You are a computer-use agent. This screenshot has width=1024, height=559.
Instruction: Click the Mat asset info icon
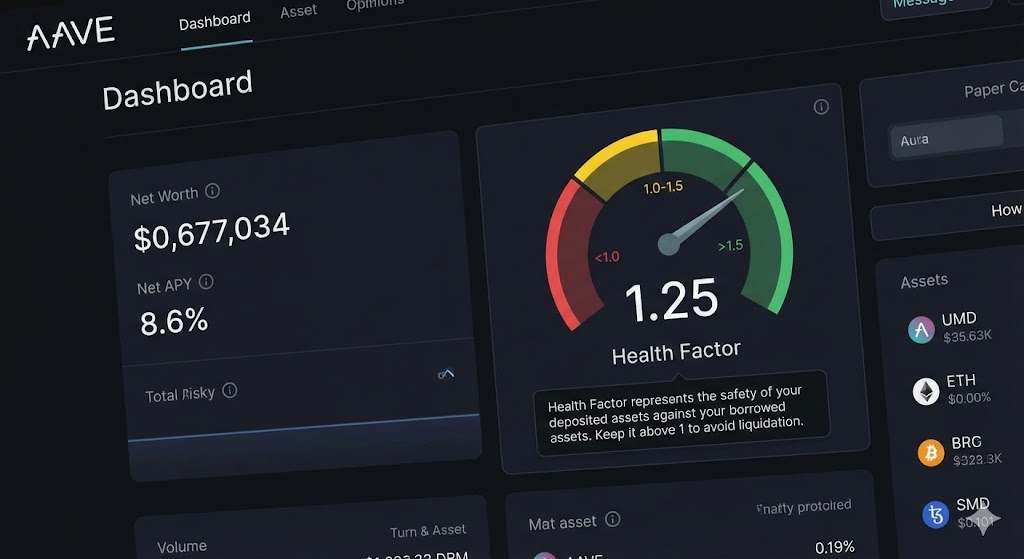click(x=613, y=519)
